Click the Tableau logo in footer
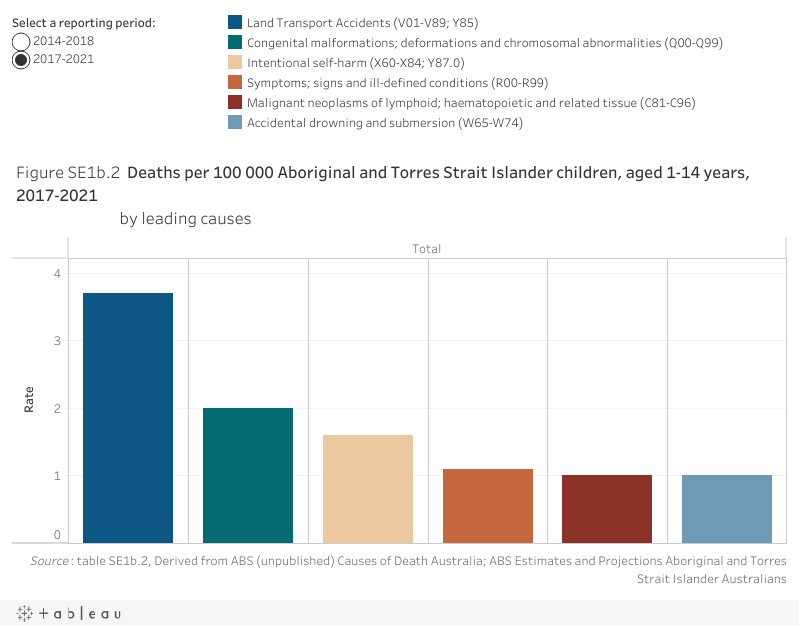Screen dimensions: 799x626 tap(67, 613)
